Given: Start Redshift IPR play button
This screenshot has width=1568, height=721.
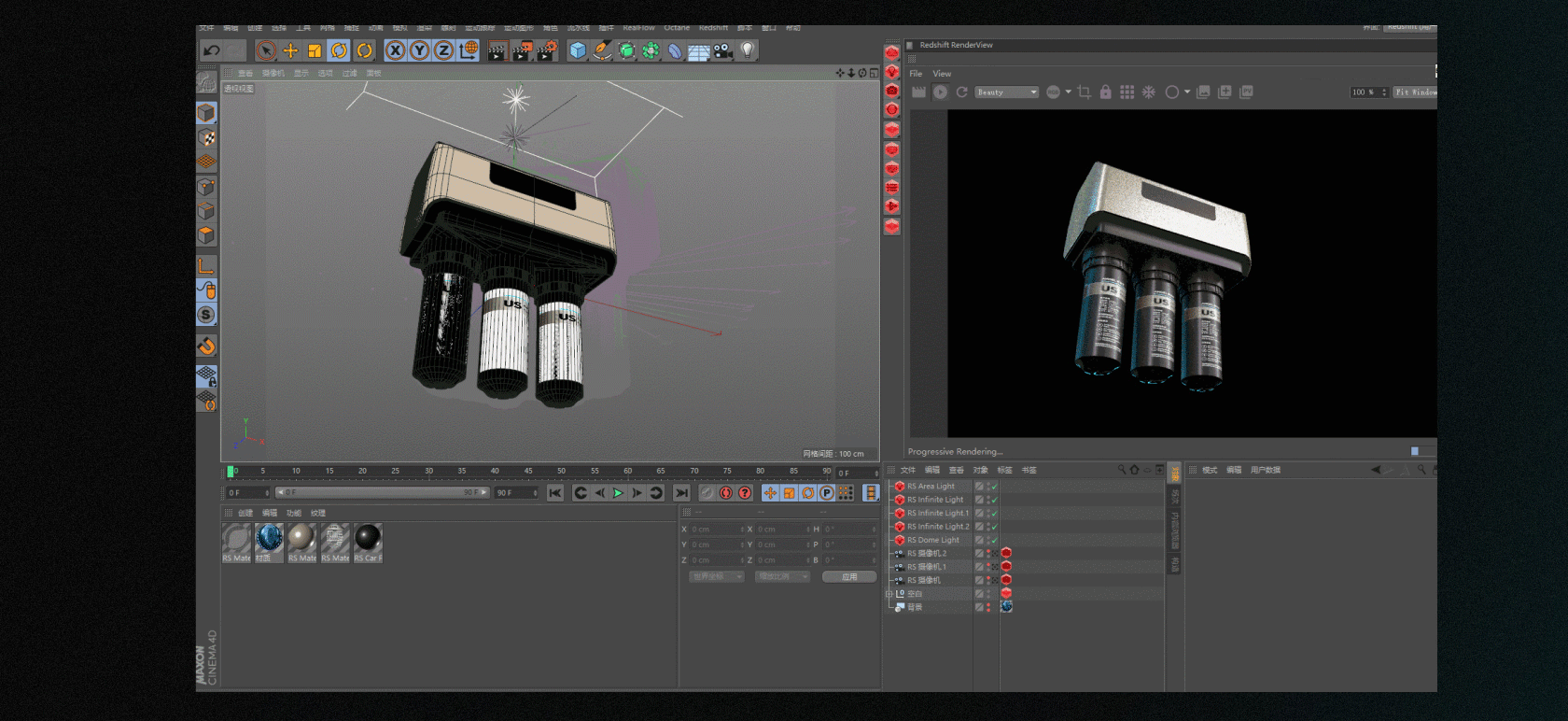Looking at the screenshot, I should pyautogui.click(x=940, y=92).
